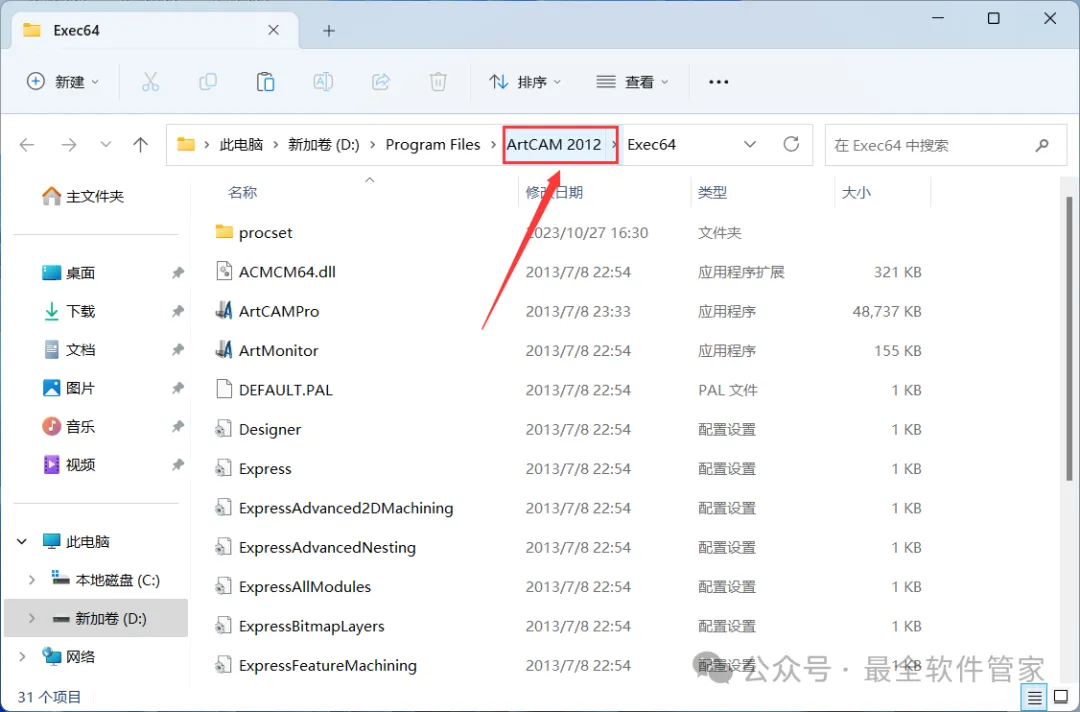Open Music (音乐) in sidebar
The image size is (1080, 712).
coord(68,426)
